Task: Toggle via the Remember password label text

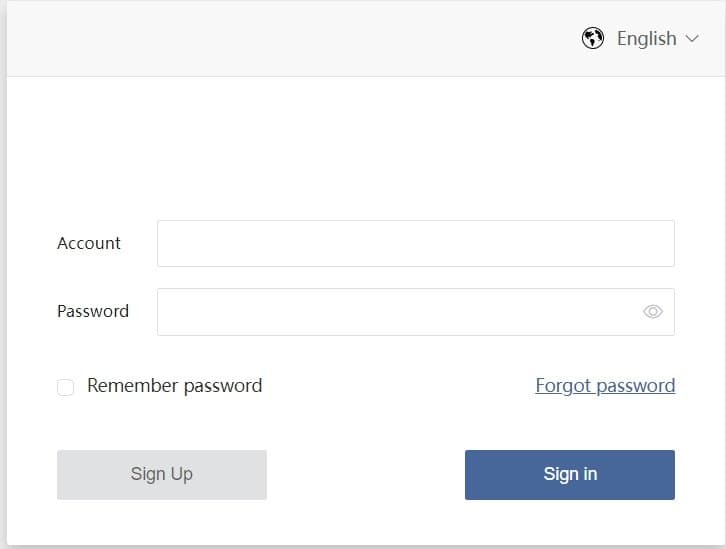Action: (174, 386)
